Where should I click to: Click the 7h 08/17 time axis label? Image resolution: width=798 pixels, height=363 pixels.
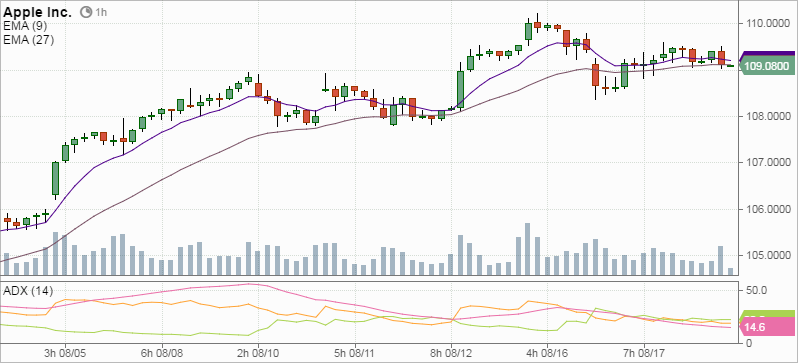[644, 352]
